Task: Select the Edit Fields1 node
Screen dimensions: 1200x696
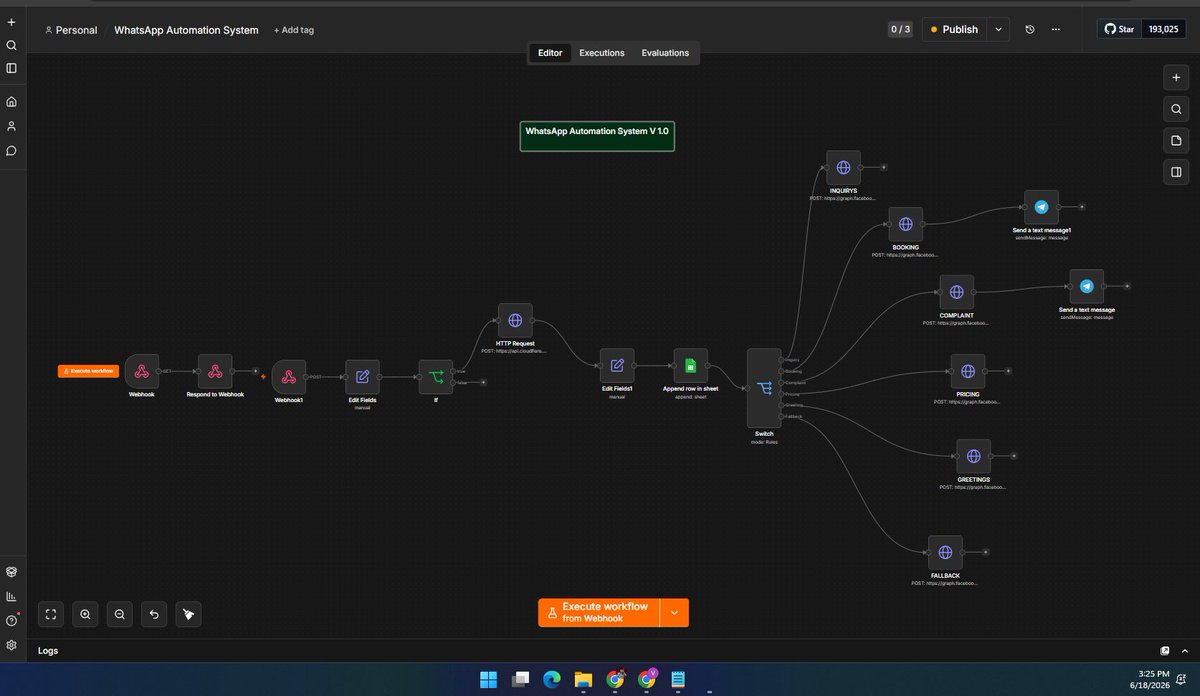Action: (x=617, y=365)
